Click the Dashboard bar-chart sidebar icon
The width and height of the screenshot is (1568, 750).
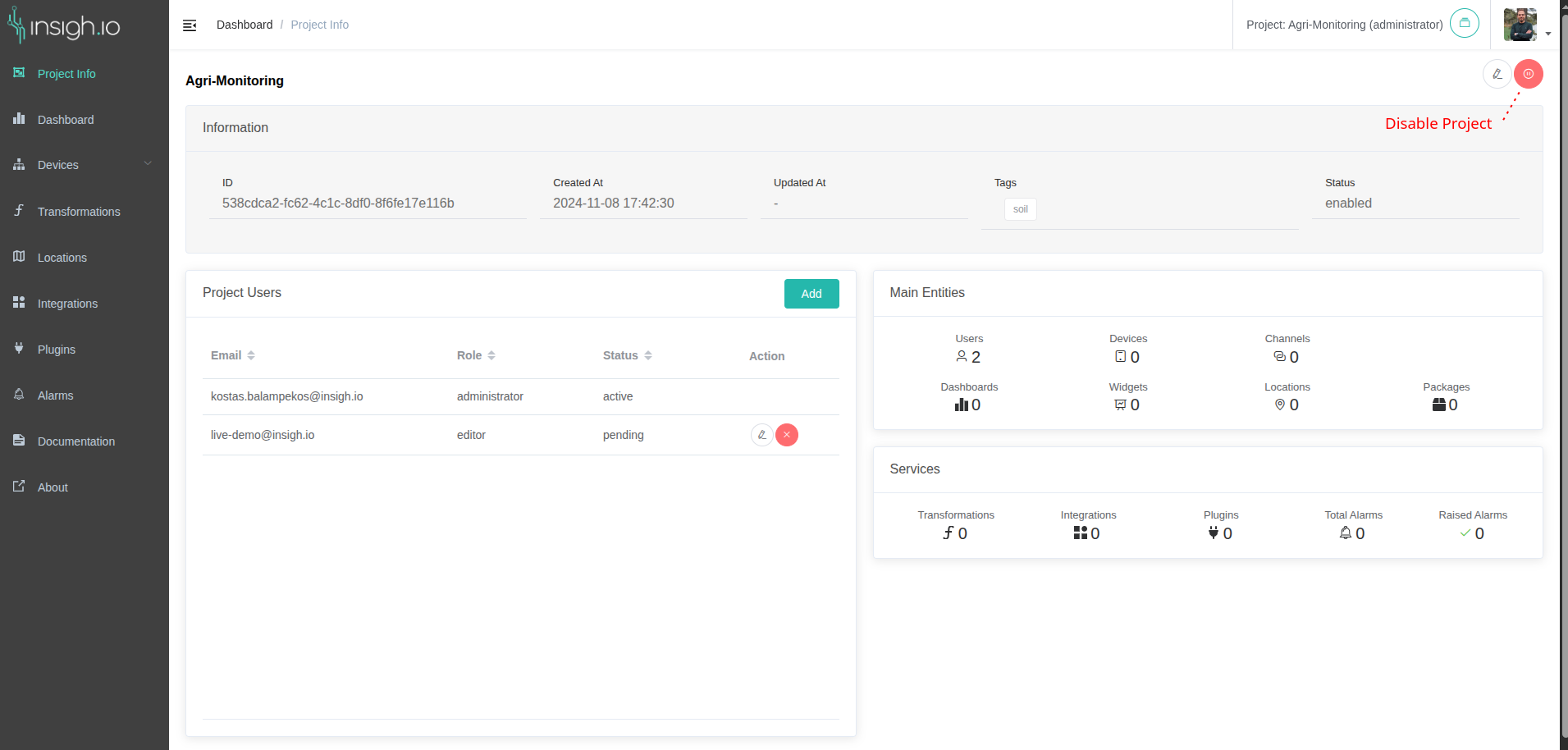point(19,118)
